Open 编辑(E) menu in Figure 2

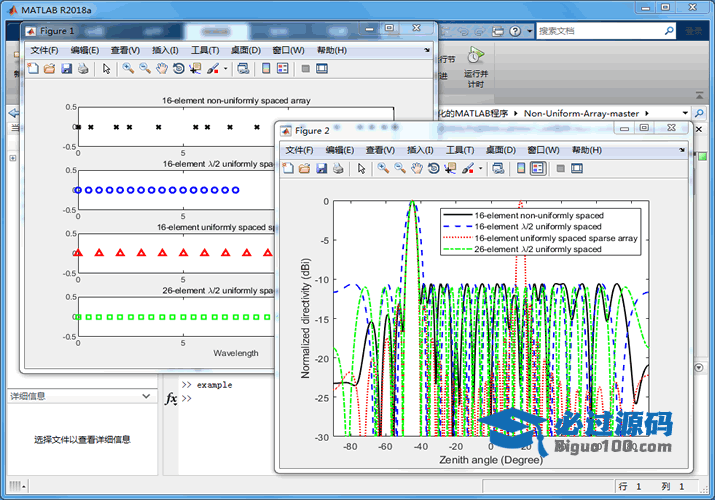pyautogui.click(x=340, y=150)
